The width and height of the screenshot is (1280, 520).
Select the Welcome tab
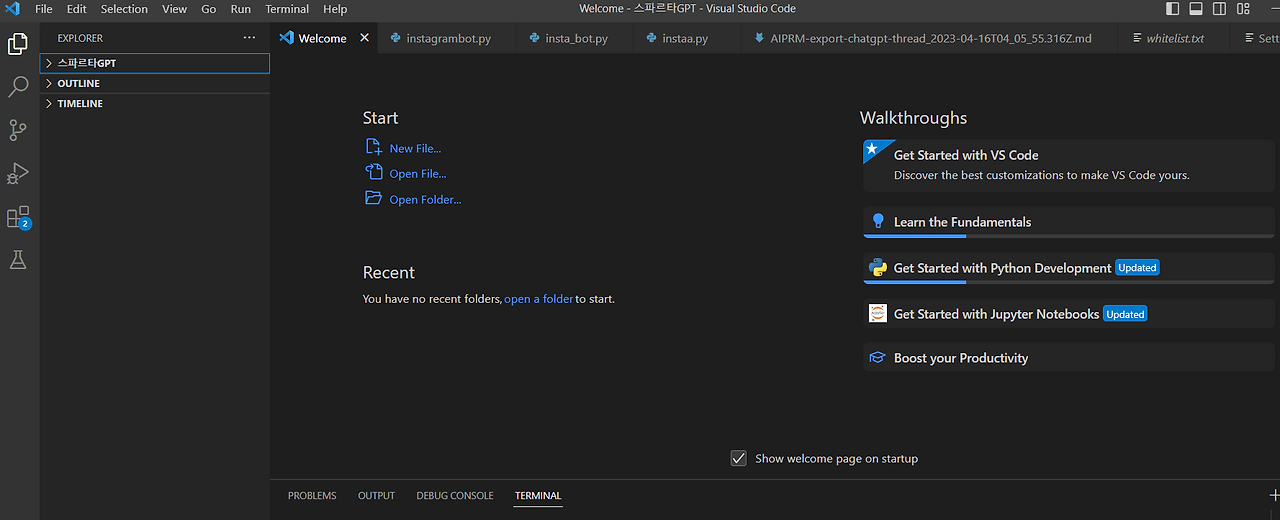[x=324, y=38]
